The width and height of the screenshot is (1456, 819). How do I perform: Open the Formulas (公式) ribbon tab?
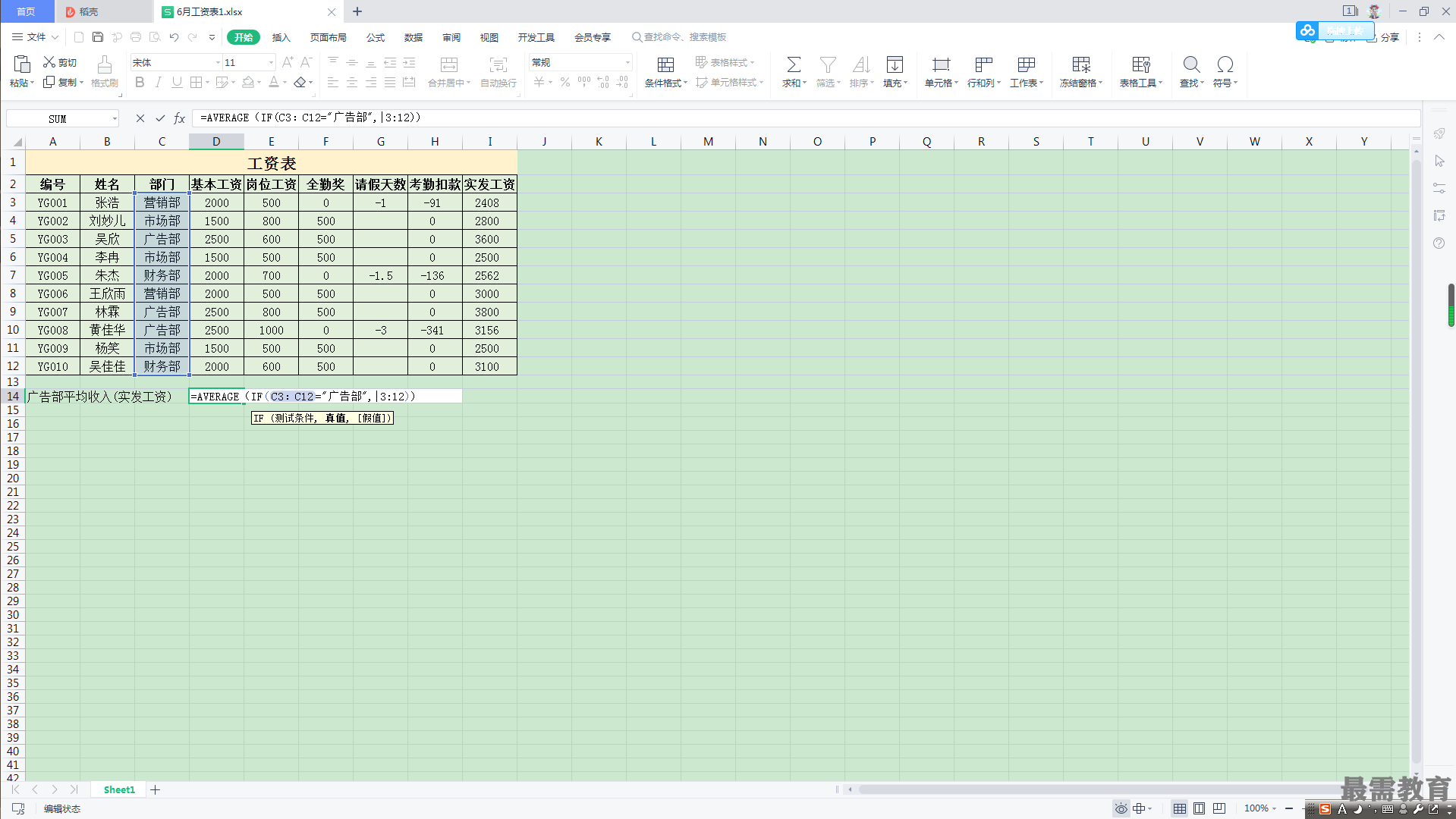point(376,37)
